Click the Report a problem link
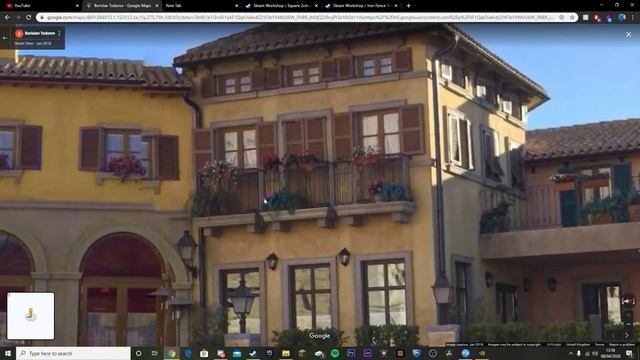The height and width of the screenshot is (360, 640). [x=622, y=345]
